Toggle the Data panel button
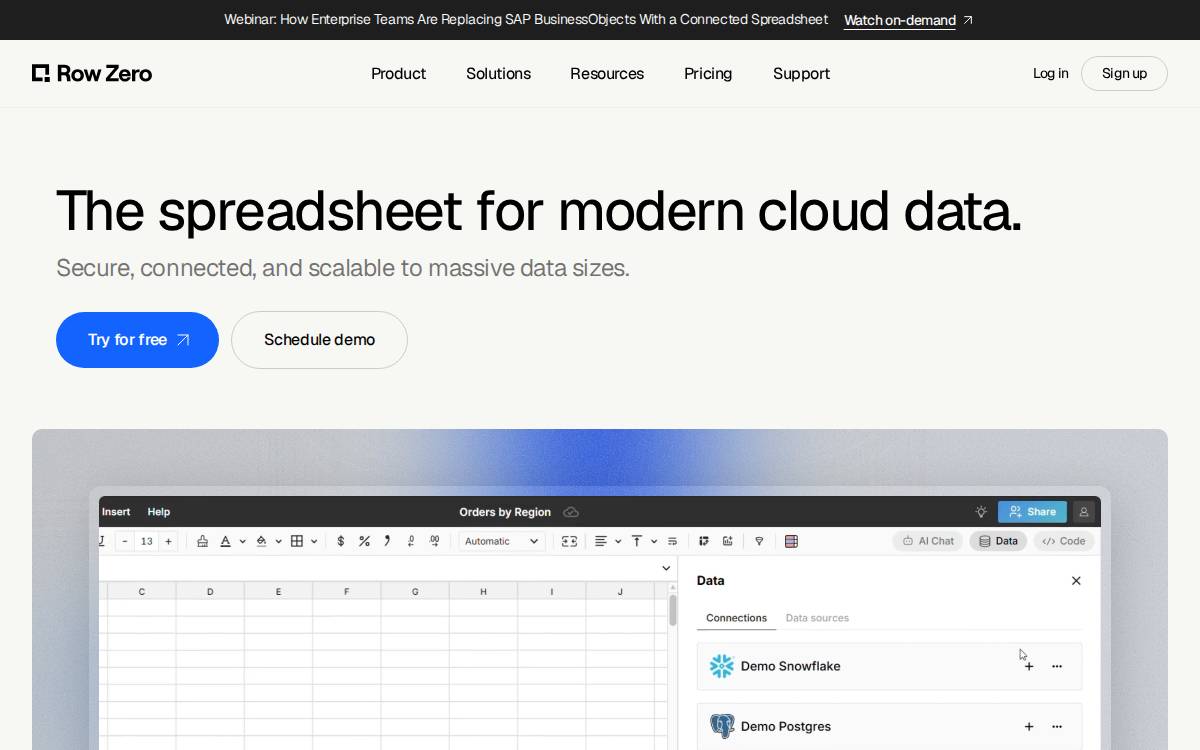This screenshot has width=1200, height=750. [998, 541]
